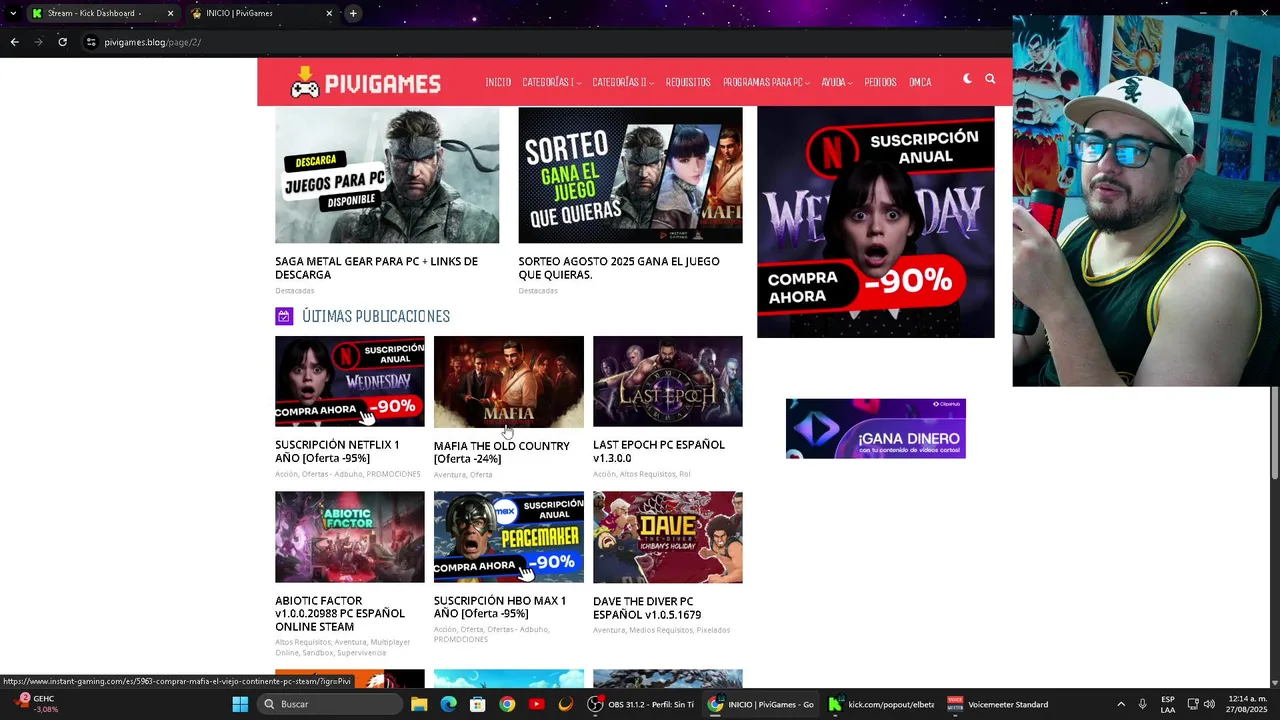Click 'Supervivencia' tag under Abiotic Factor
This screenshot has width=1280, height=720.
tap(361, 653)
